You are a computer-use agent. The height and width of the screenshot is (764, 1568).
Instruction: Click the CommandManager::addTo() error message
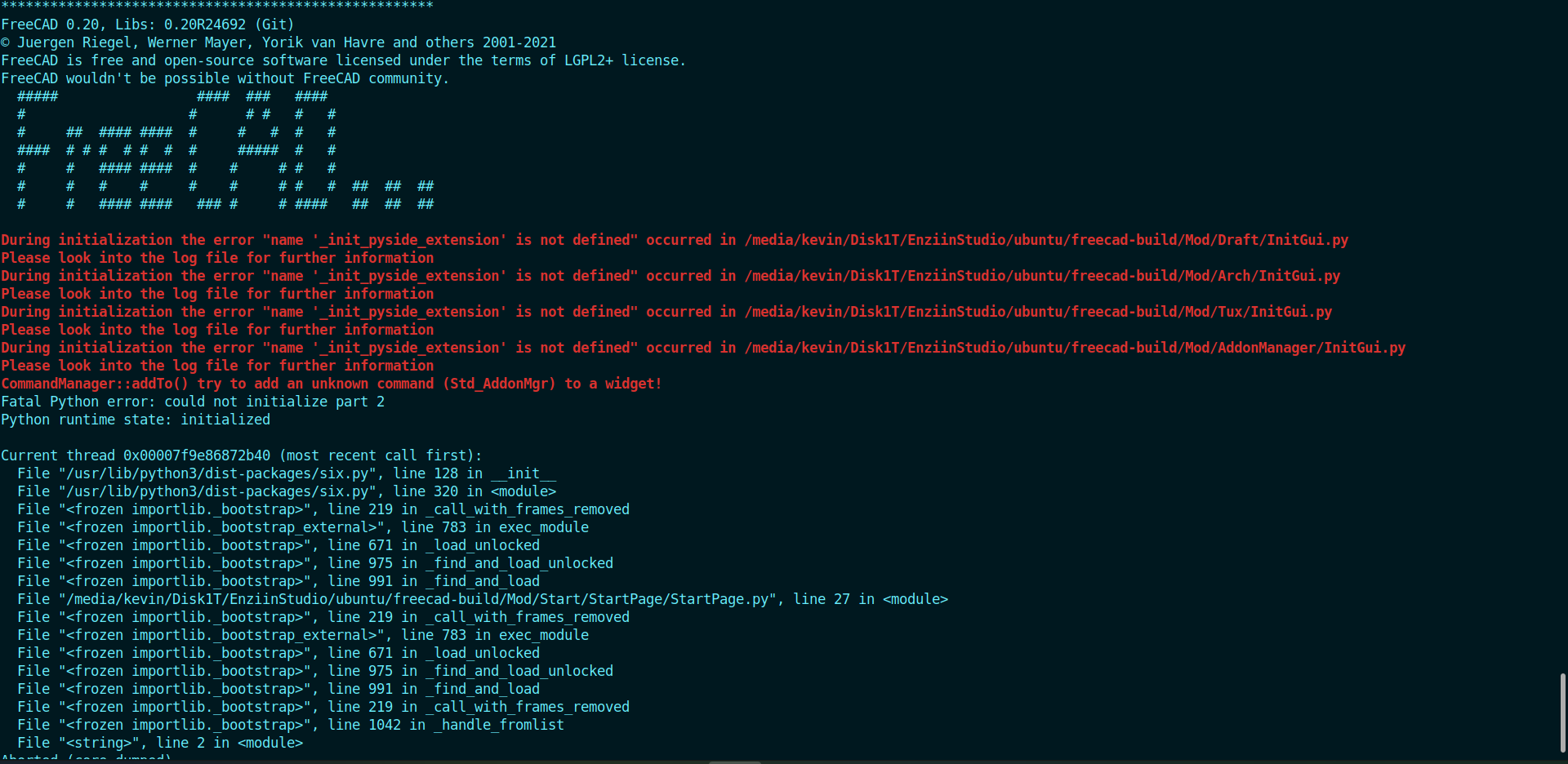click(x=331, y=384)
